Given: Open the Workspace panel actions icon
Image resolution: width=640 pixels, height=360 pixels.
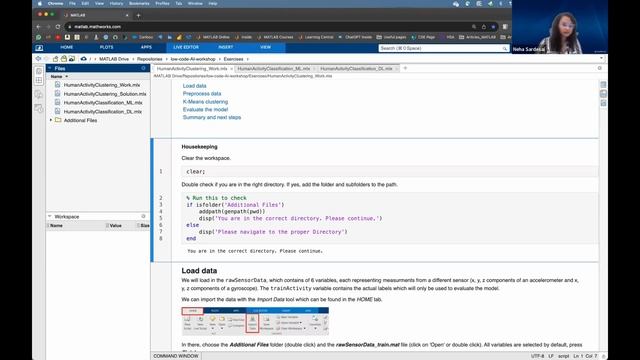Looking at the screenshot, I should coord(143,216).
